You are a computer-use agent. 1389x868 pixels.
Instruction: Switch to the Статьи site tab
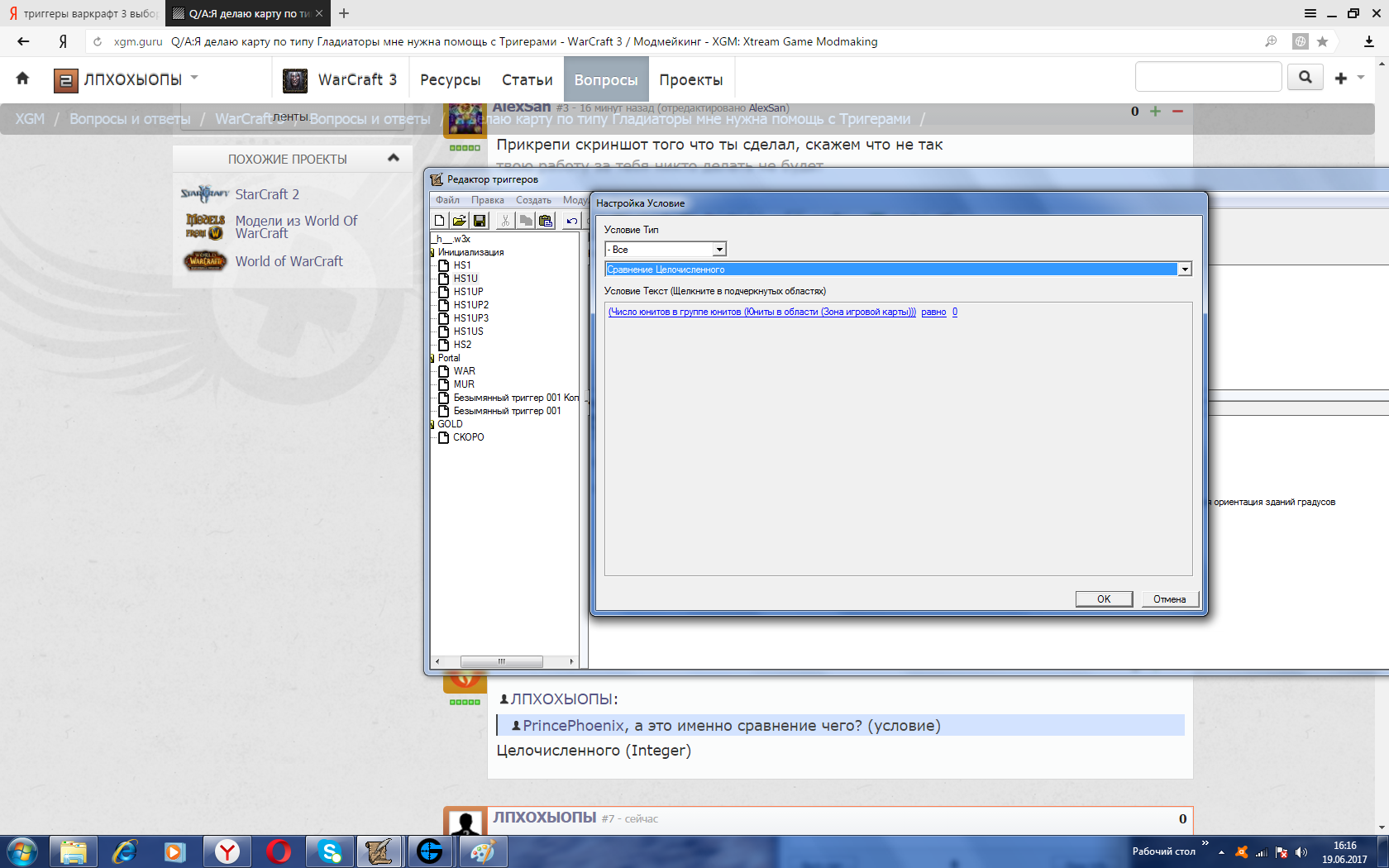point(527,79)
